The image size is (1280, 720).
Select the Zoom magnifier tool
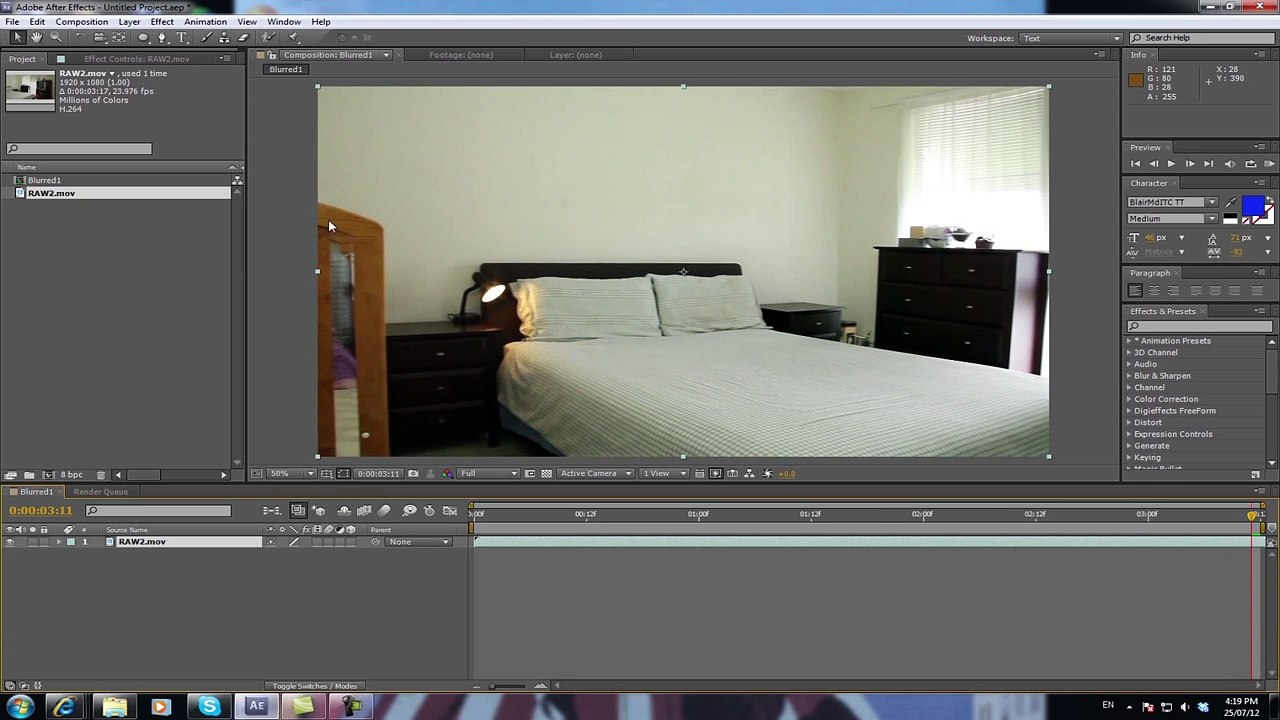(x=56, y=38)
